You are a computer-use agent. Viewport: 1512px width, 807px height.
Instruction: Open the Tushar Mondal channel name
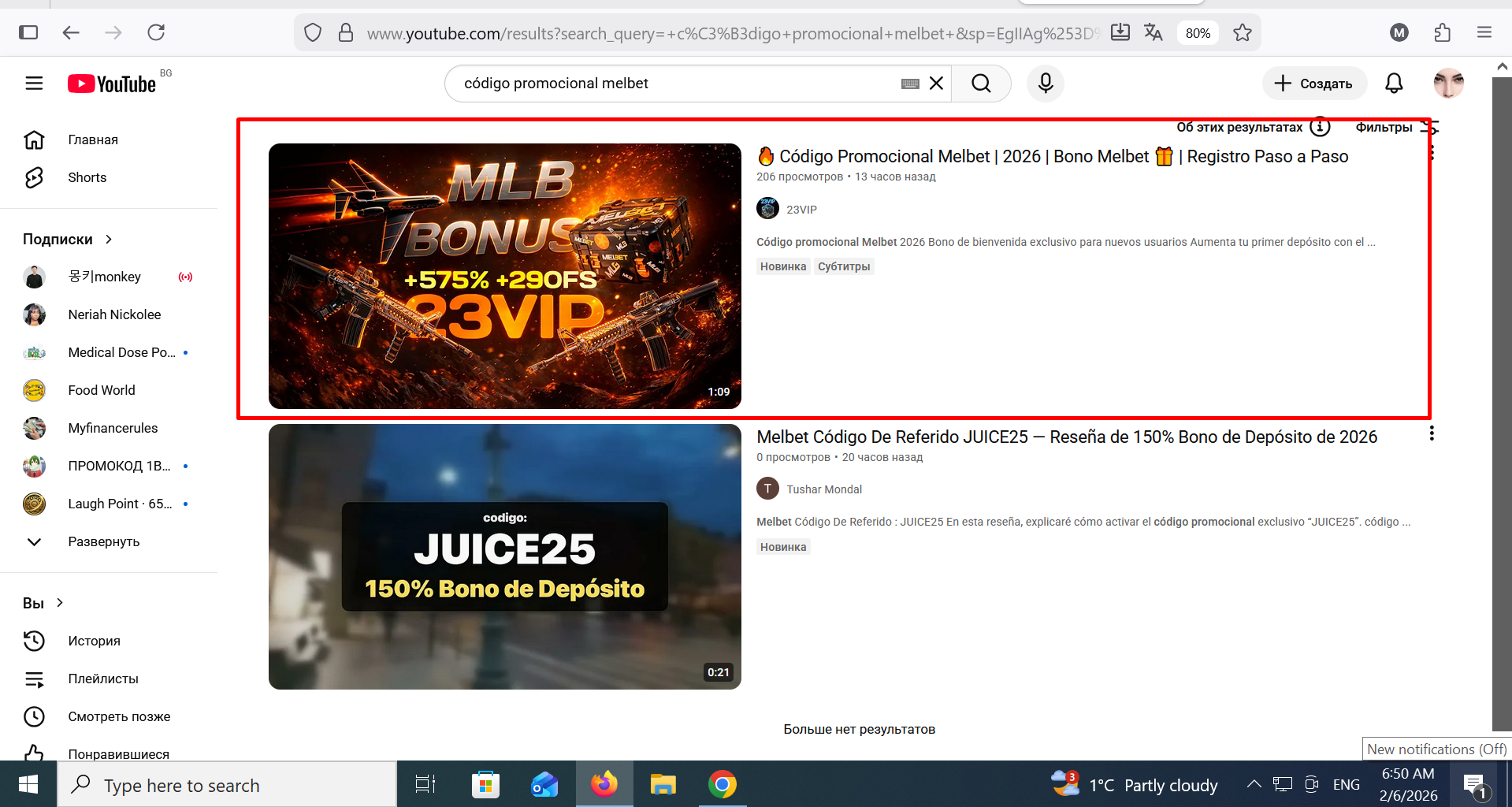coord(824,489)
